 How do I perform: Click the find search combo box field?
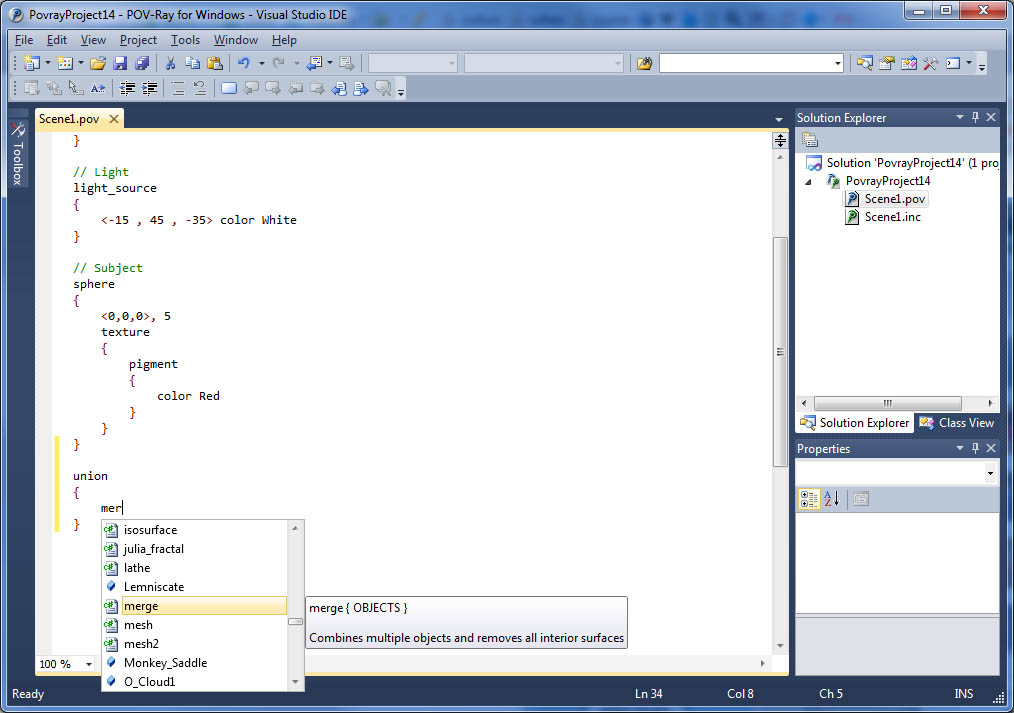745,63
